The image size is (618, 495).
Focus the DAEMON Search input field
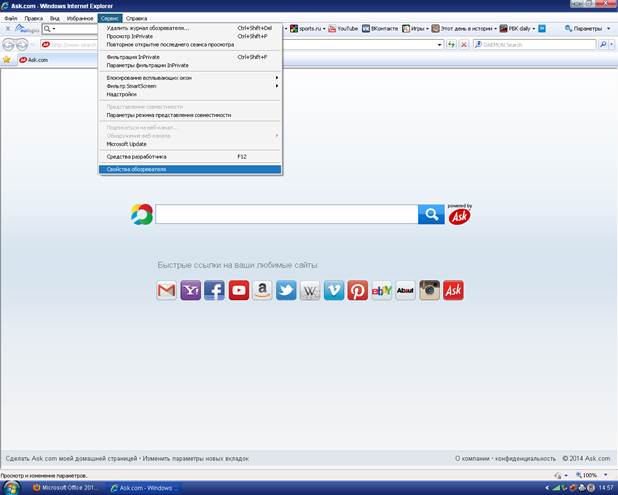coord(535,45)
